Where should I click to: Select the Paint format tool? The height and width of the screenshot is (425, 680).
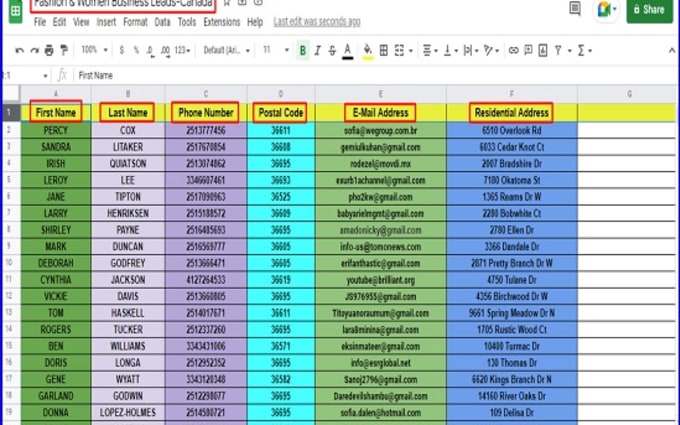tap(64, 51)
